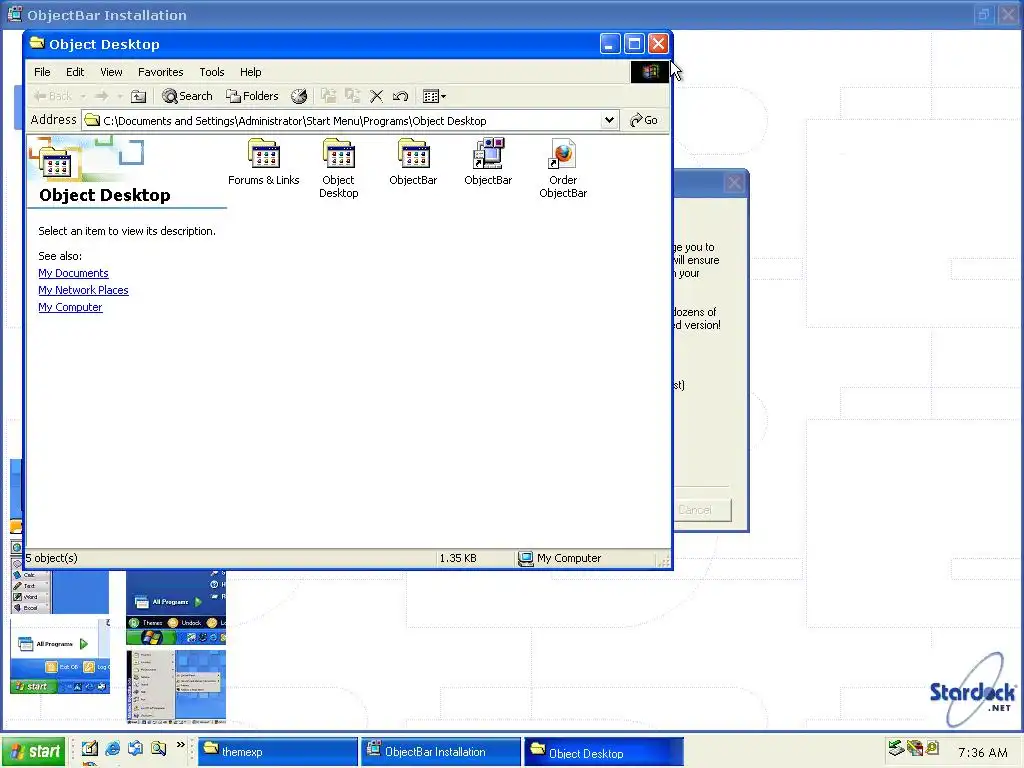Click the Windows flag throbber logo
This screenshot has width=1024, height=768.
tap(650, 72)
